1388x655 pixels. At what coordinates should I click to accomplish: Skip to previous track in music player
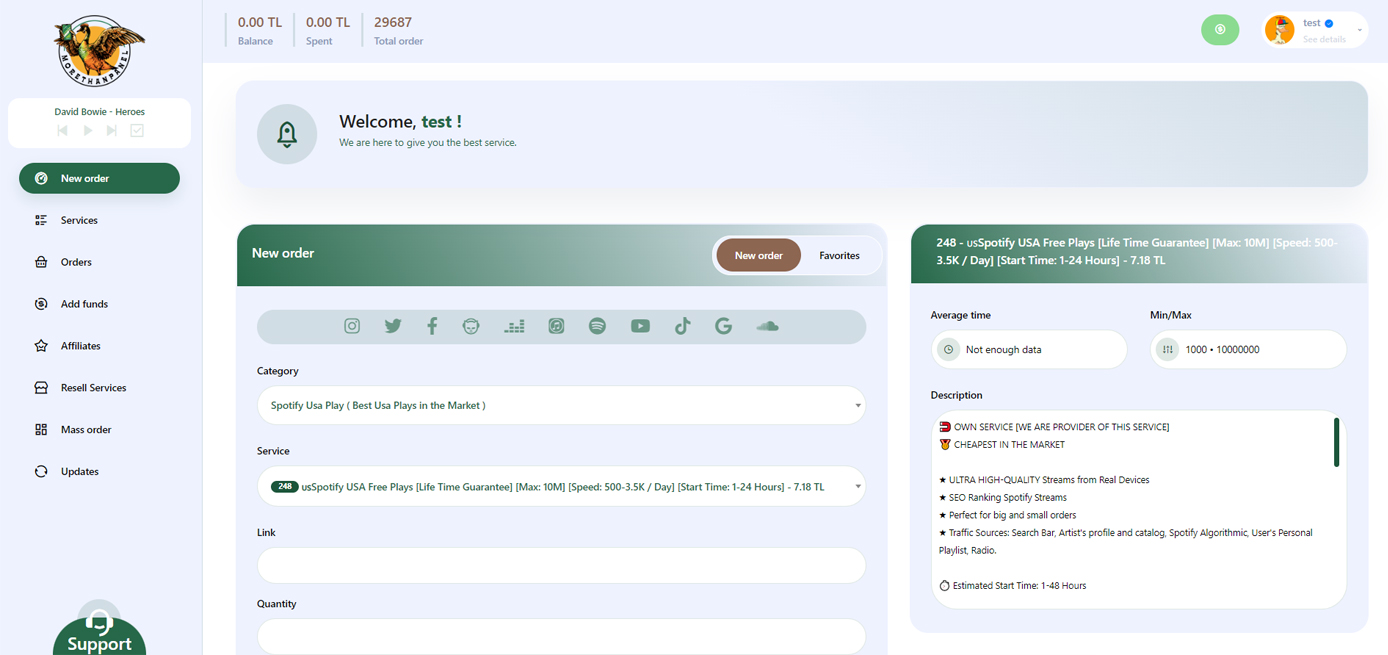tap(62, 130)
